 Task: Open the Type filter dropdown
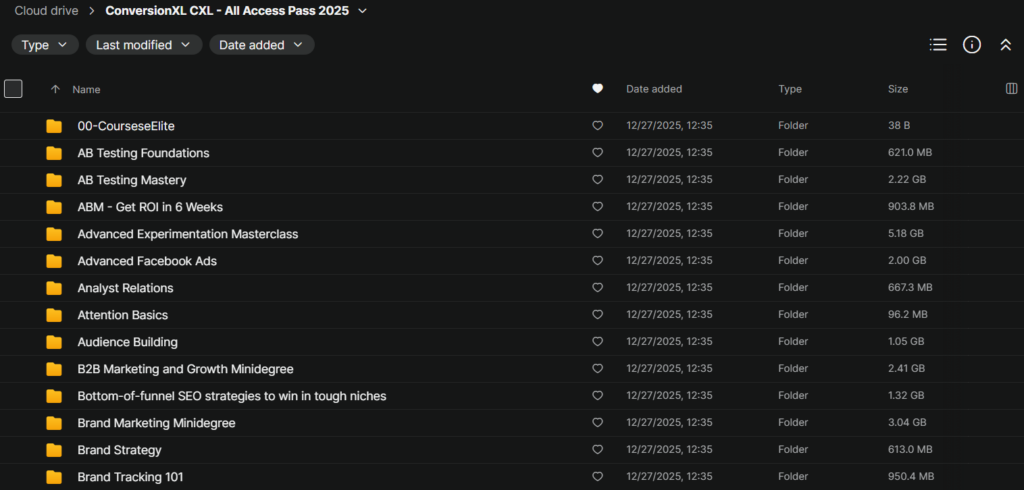45,45
